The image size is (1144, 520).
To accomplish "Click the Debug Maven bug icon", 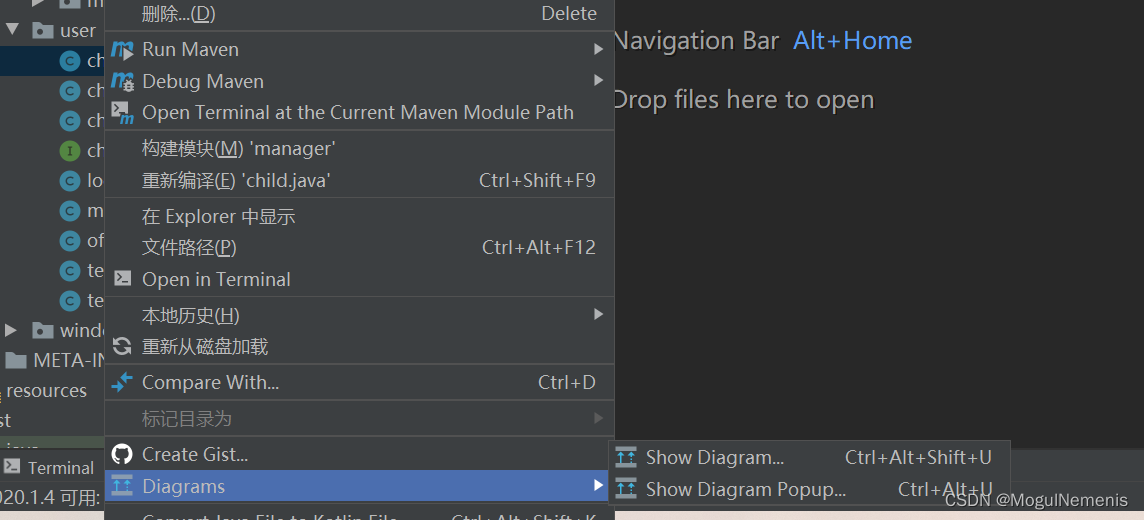I will pos(123,82).
